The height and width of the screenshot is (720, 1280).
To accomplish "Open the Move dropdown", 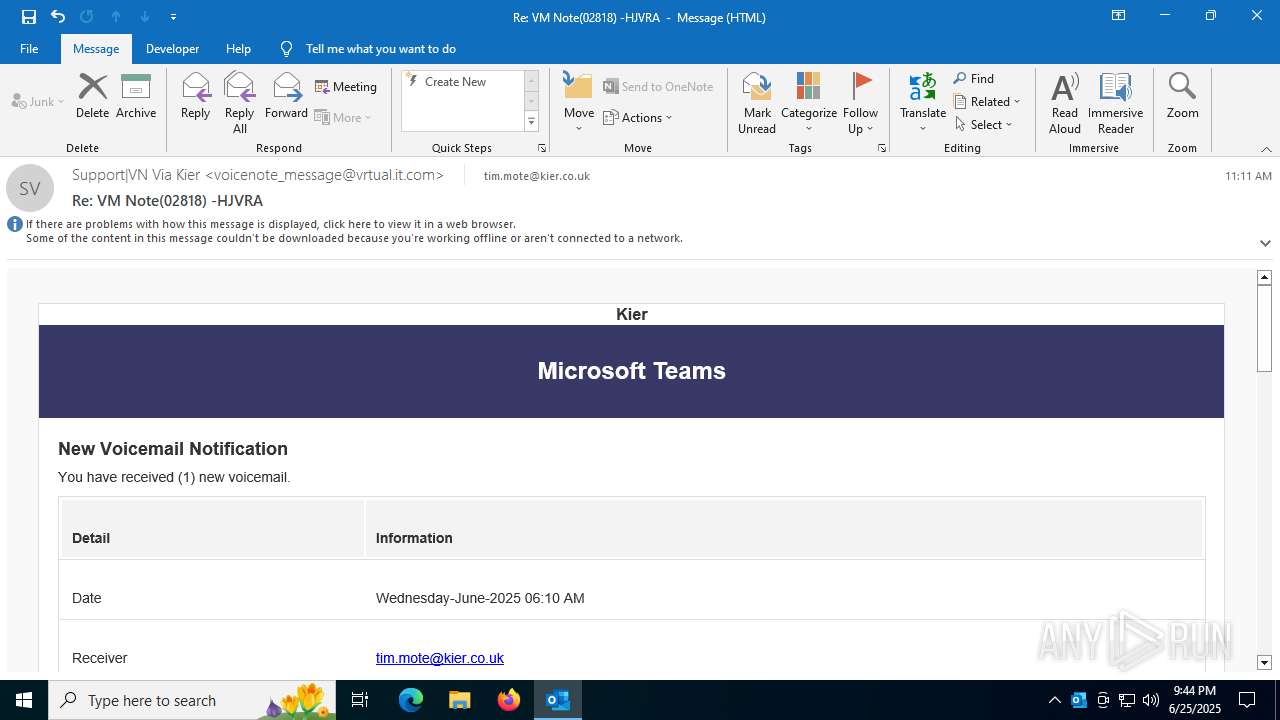I will coord(579,103).
